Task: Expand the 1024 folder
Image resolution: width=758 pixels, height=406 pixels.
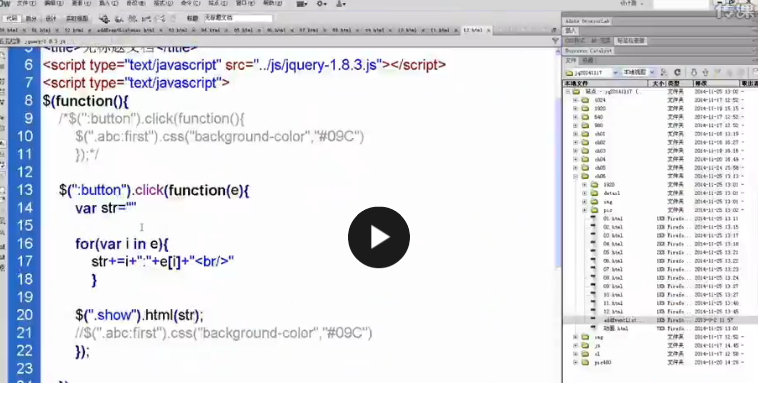Action: pos(575,101)
